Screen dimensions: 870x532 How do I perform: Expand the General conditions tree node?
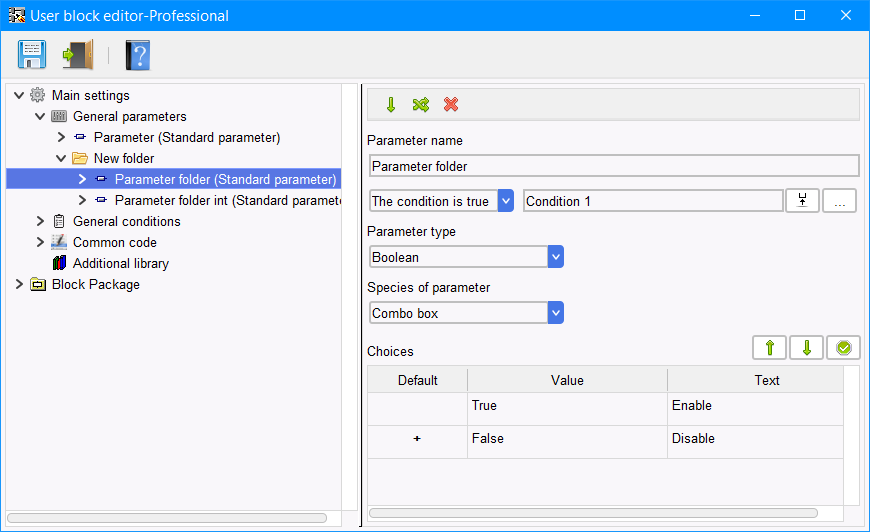(x=40, y=221)
